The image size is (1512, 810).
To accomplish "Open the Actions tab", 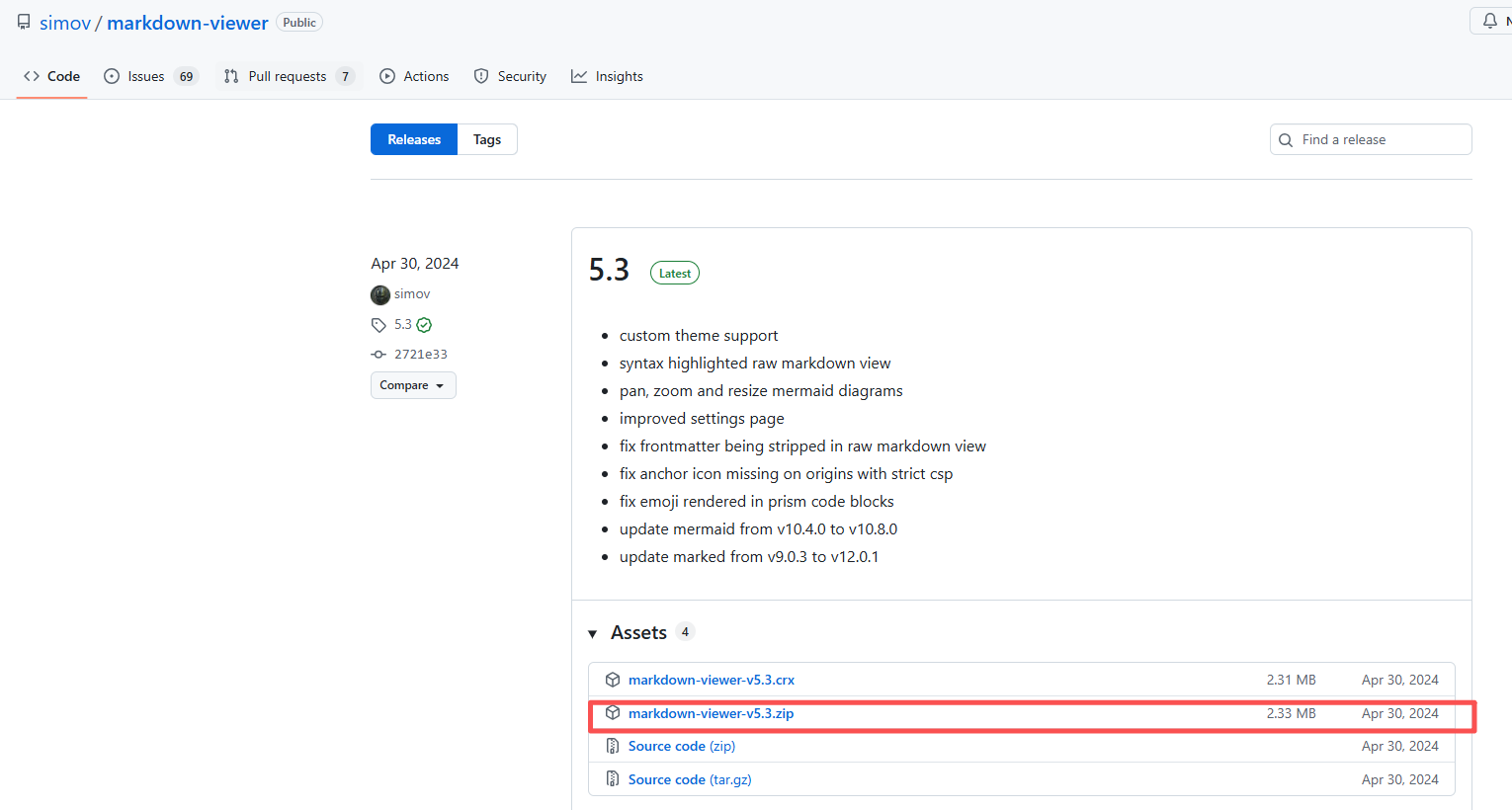I will (414, 76).
